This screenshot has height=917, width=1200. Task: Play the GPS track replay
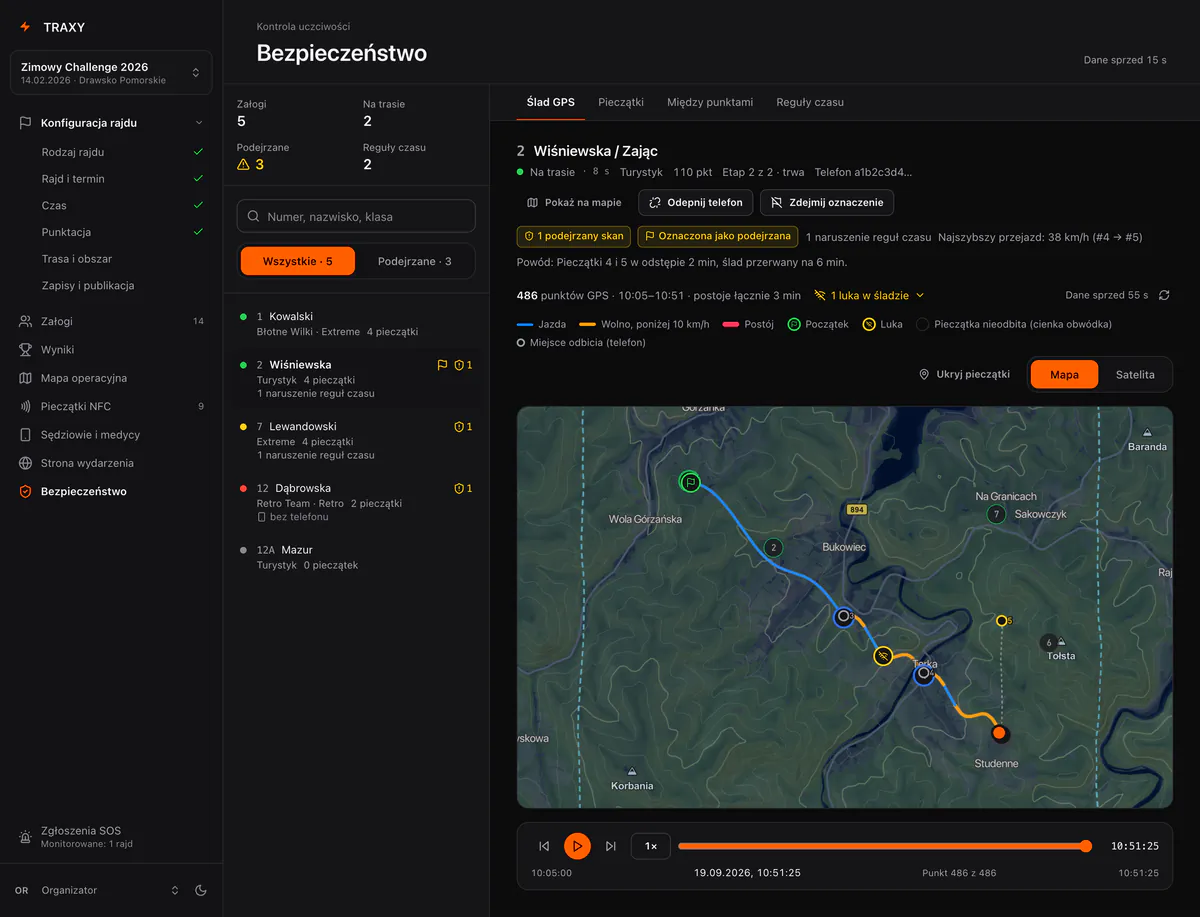pyautogui.click(x=577, y=846)
